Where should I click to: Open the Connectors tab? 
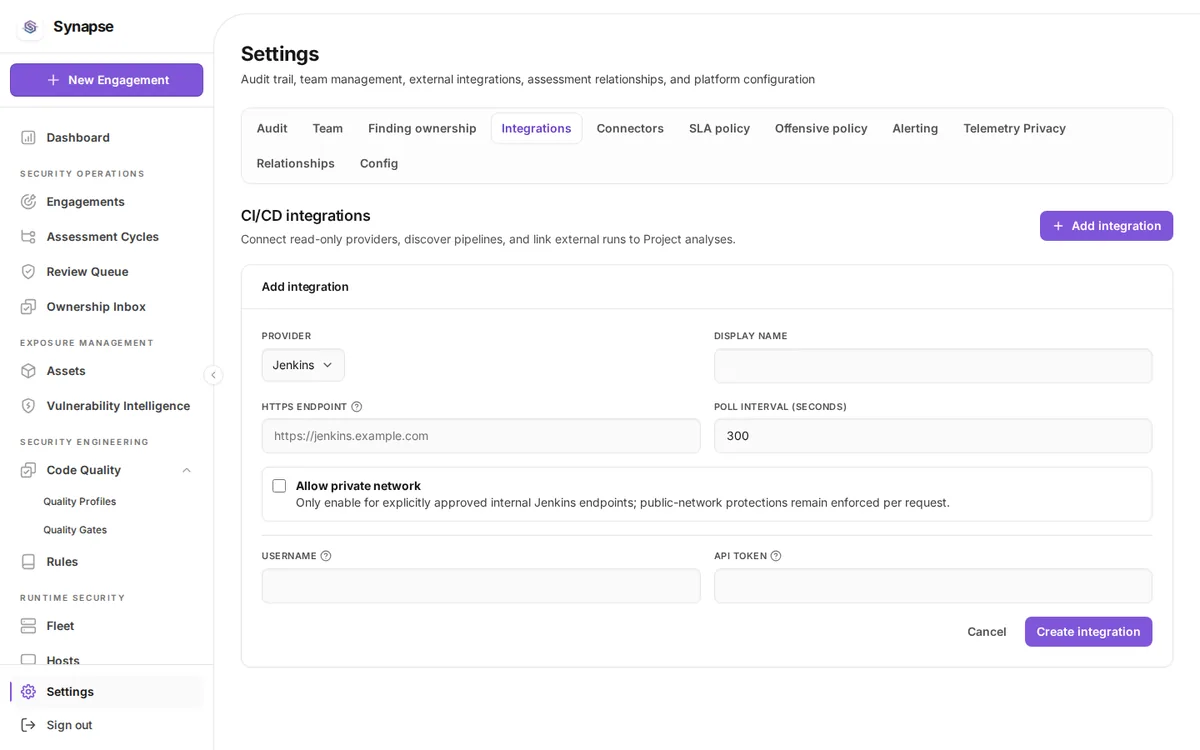click(x=630, y=128)
